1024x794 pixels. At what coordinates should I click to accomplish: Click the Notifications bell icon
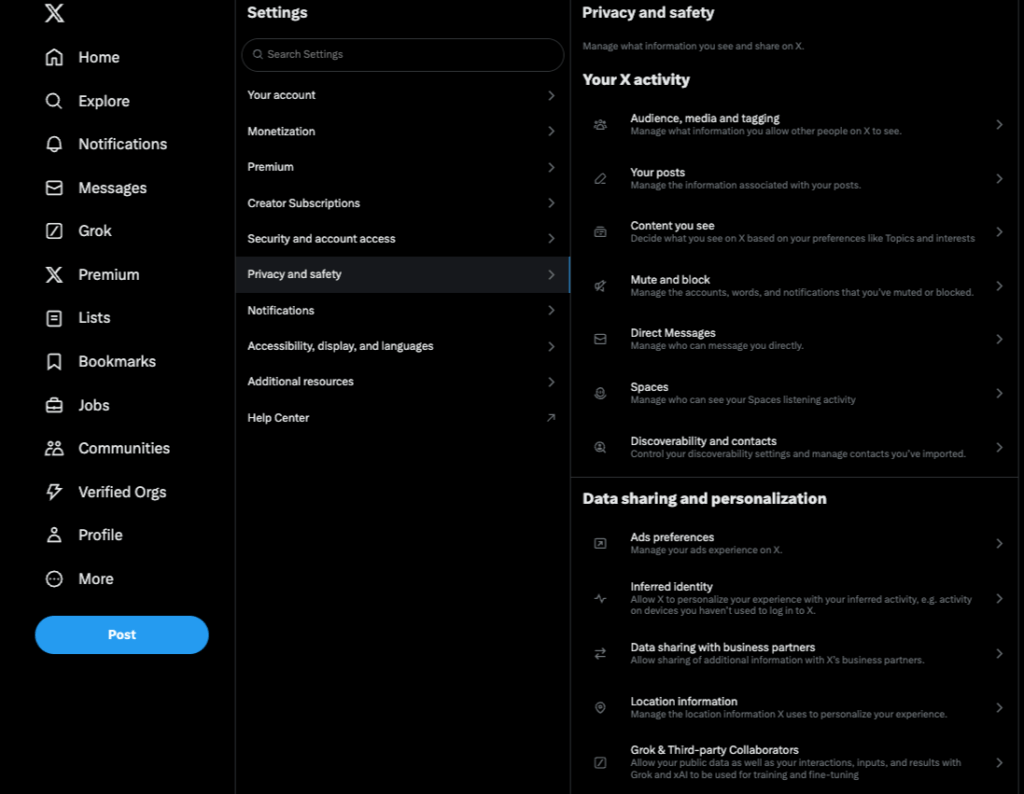[x=54, y=144]
